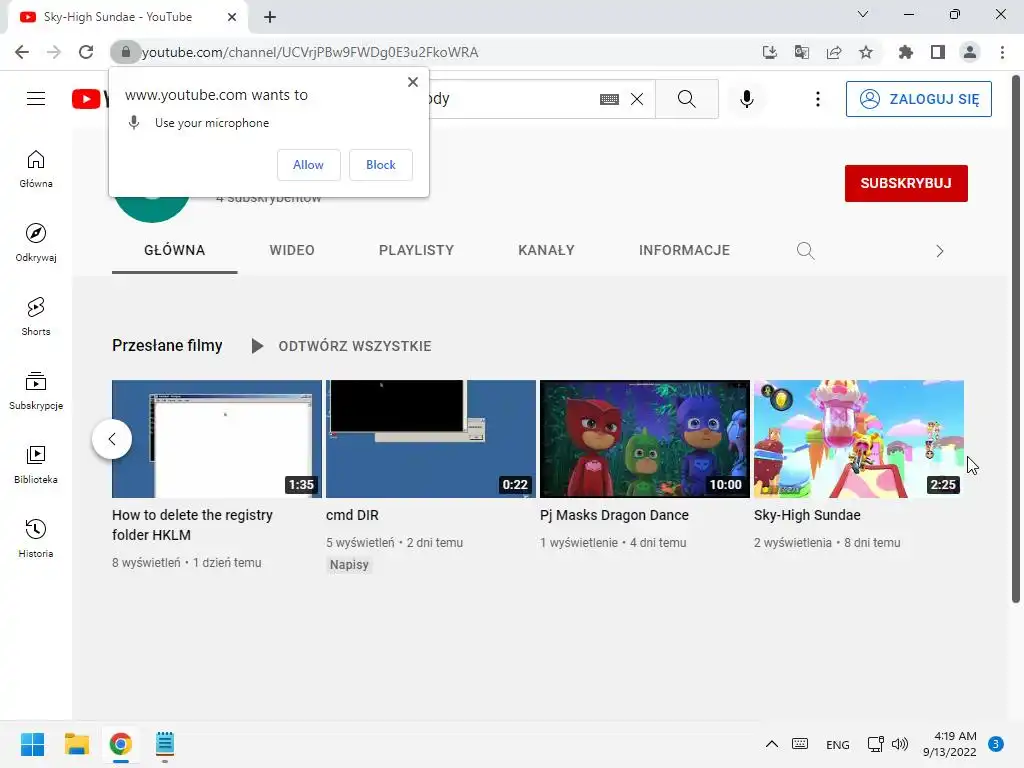Bookmark this tab with the star
The height and width of the screenshot is (768, 1024).
click(x=866, y=52)
